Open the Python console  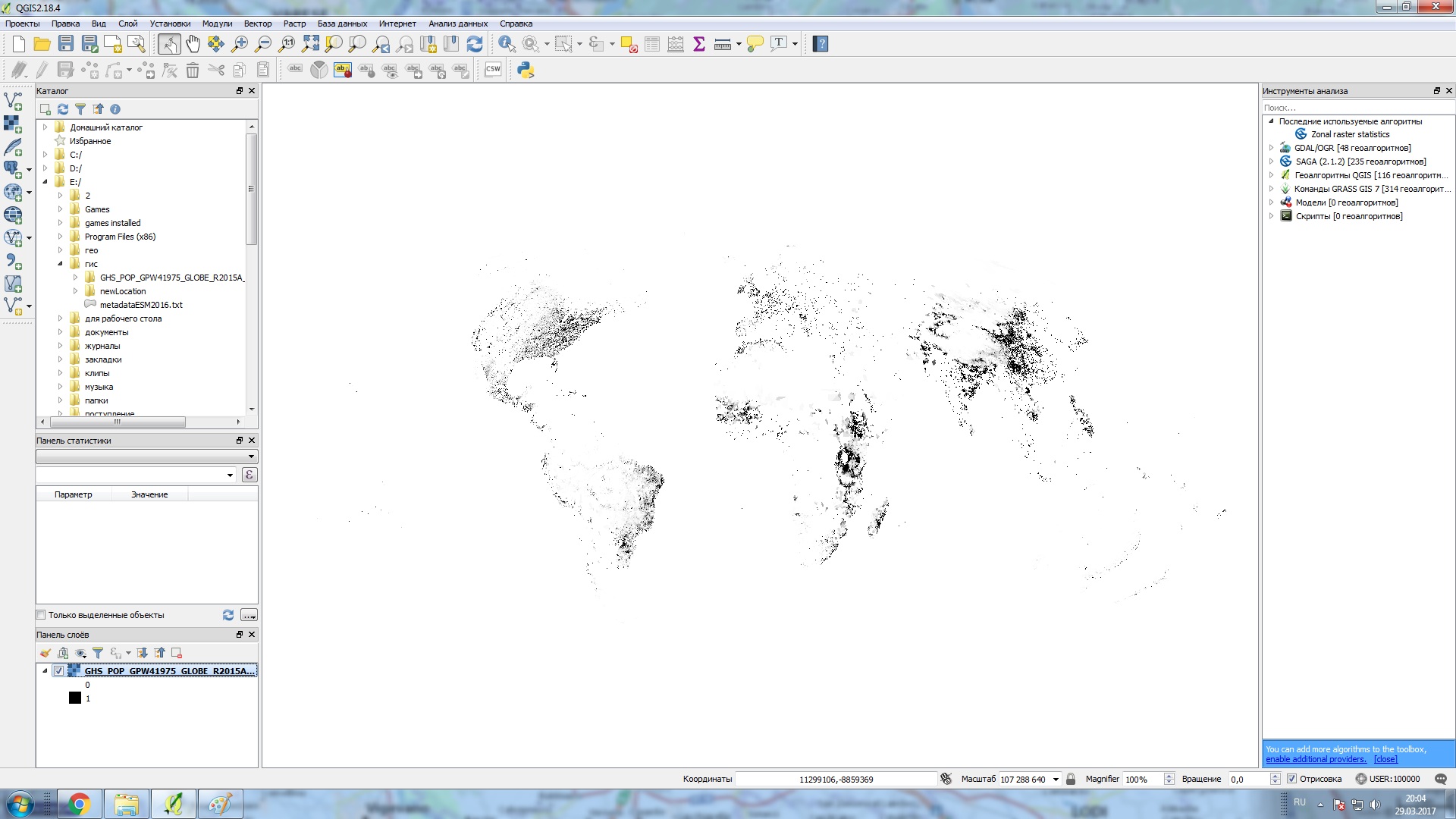(526, 71)
